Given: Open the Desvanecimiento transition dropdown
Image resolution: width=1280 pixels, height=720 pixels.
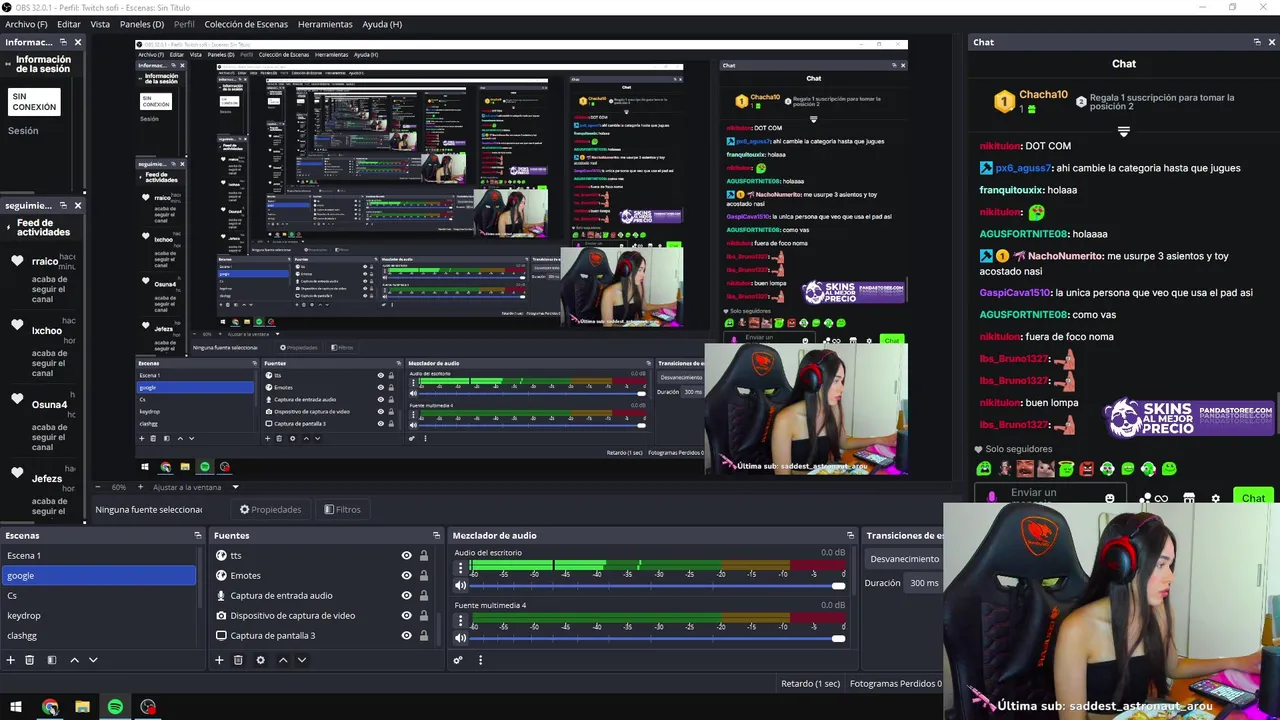Looking at the screenshot, I should click(x=904, y=559).
